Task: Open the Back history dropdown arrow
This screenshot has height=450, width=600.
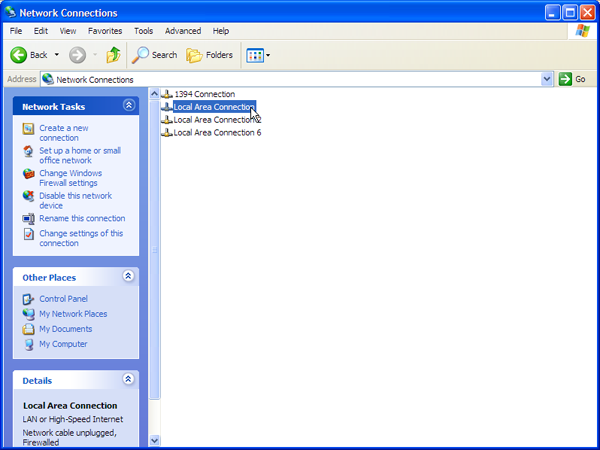Action: [57, 55]
